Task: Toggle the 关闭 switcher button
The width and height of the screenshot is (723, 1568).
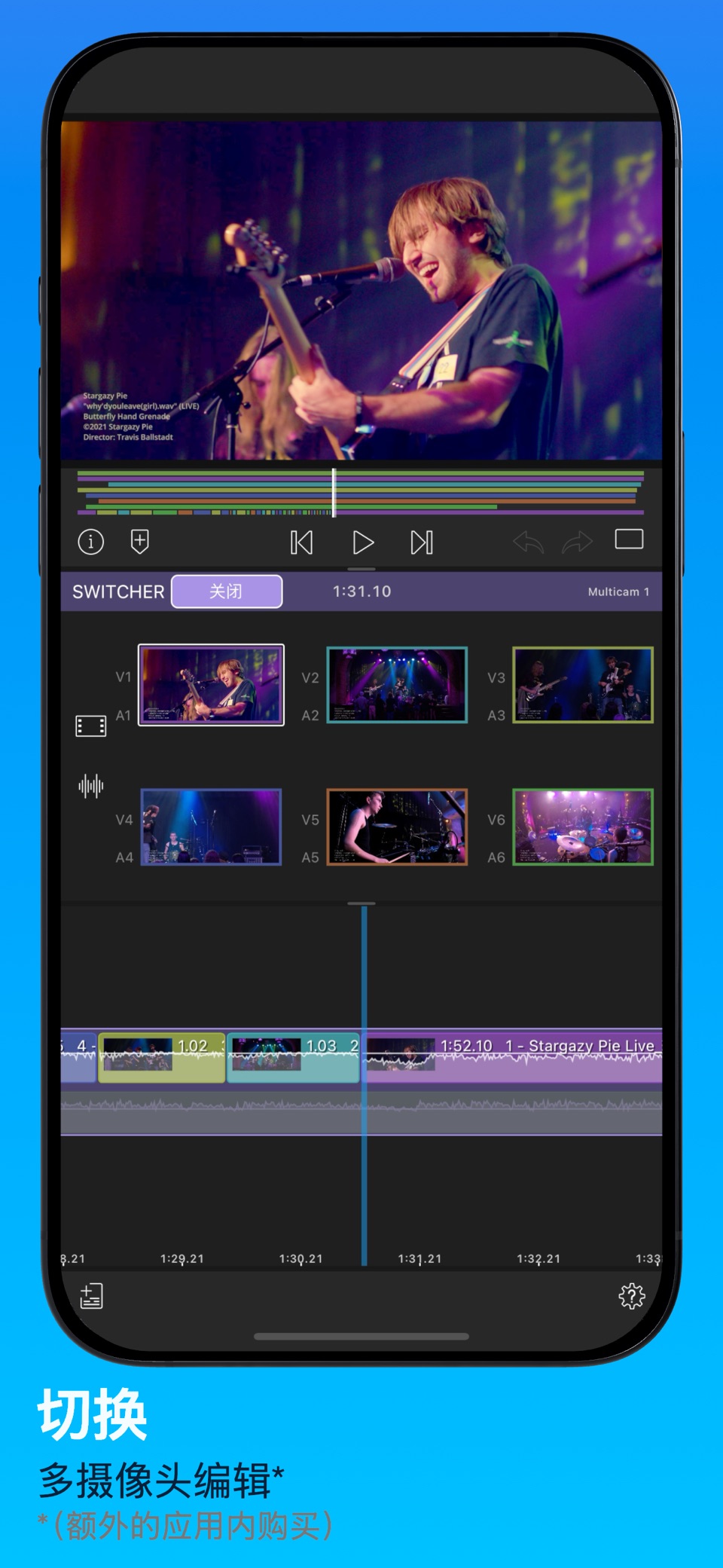Action: [227, 591]
